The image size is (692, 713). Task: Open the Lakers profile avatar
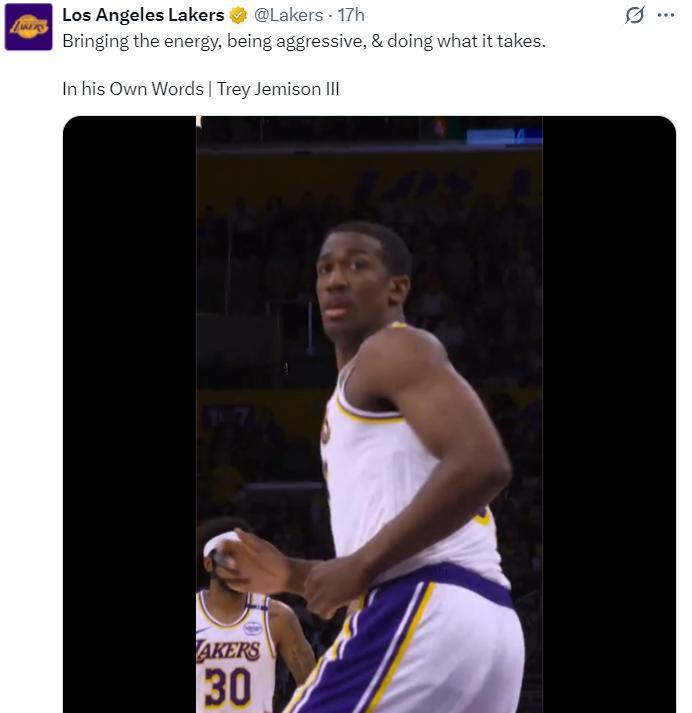pos(28,27)
